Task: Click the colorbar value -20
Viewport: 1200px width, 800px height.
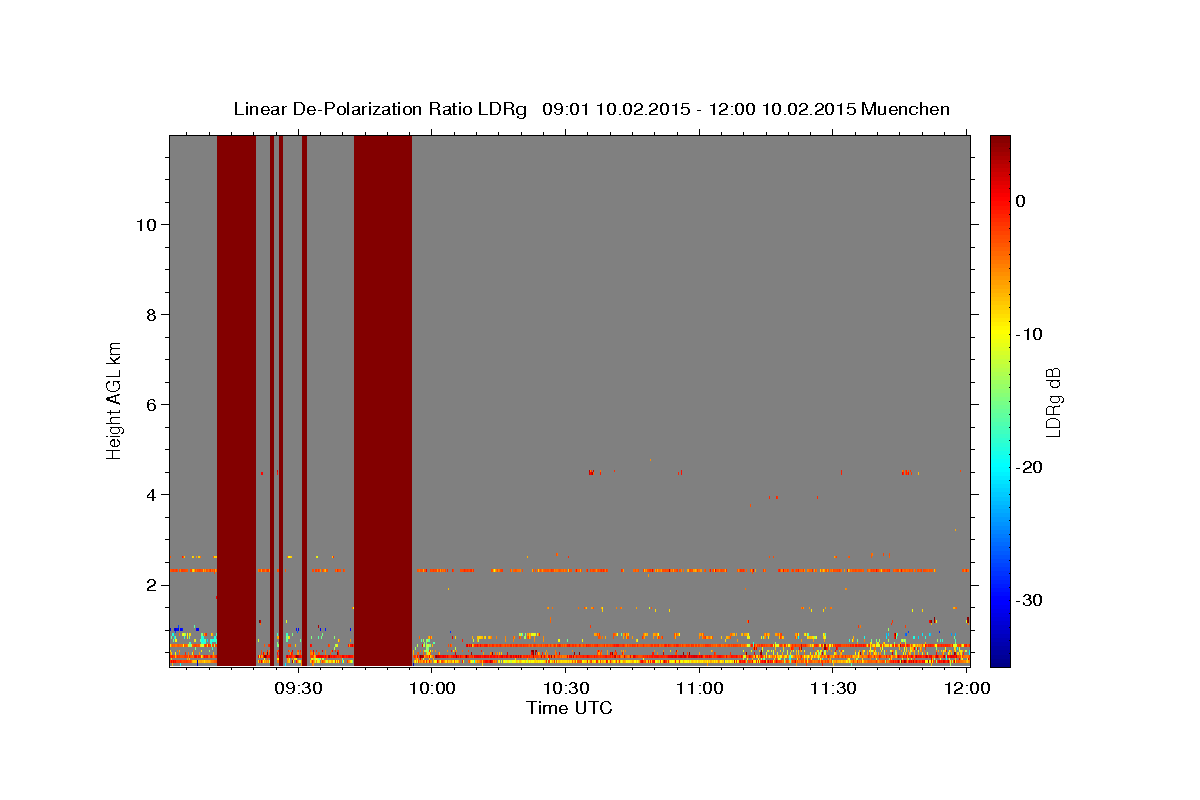Action: [x=1029, y=467]
